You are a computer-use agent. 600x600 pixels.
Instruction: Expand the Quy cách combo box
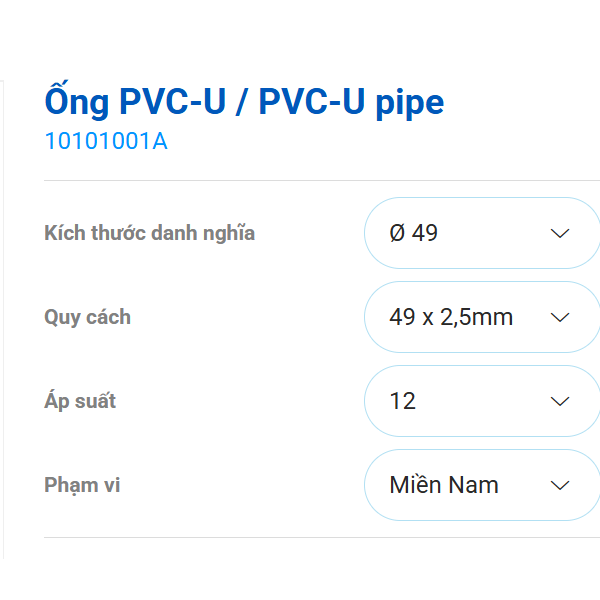click(x=481, y=317)
